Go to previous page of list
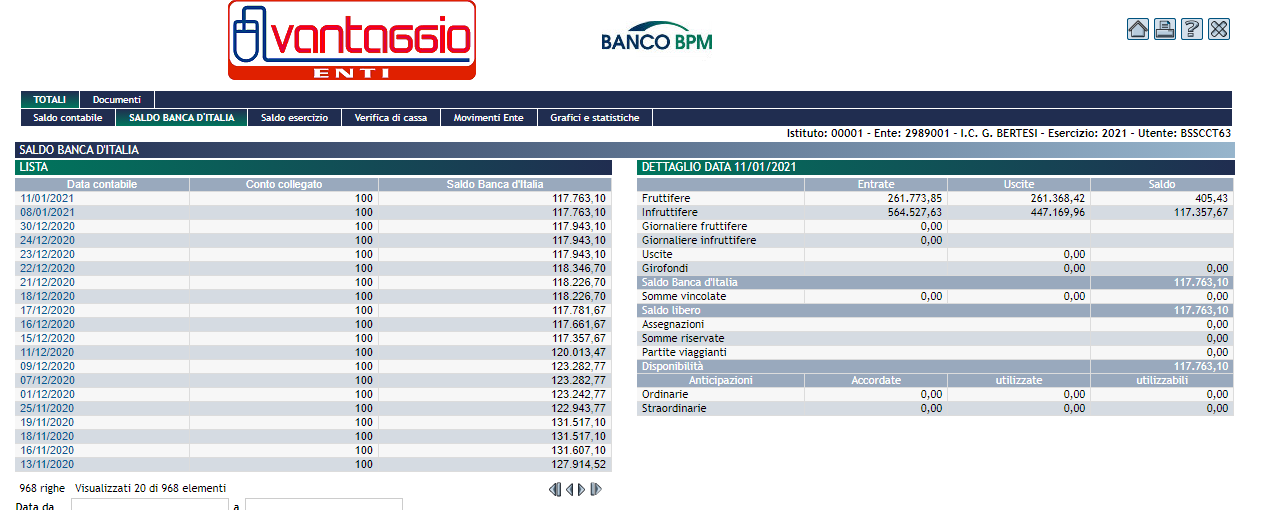Viewport: 1284px width, 510px height. pyautogui.click(x=569, y=489)
